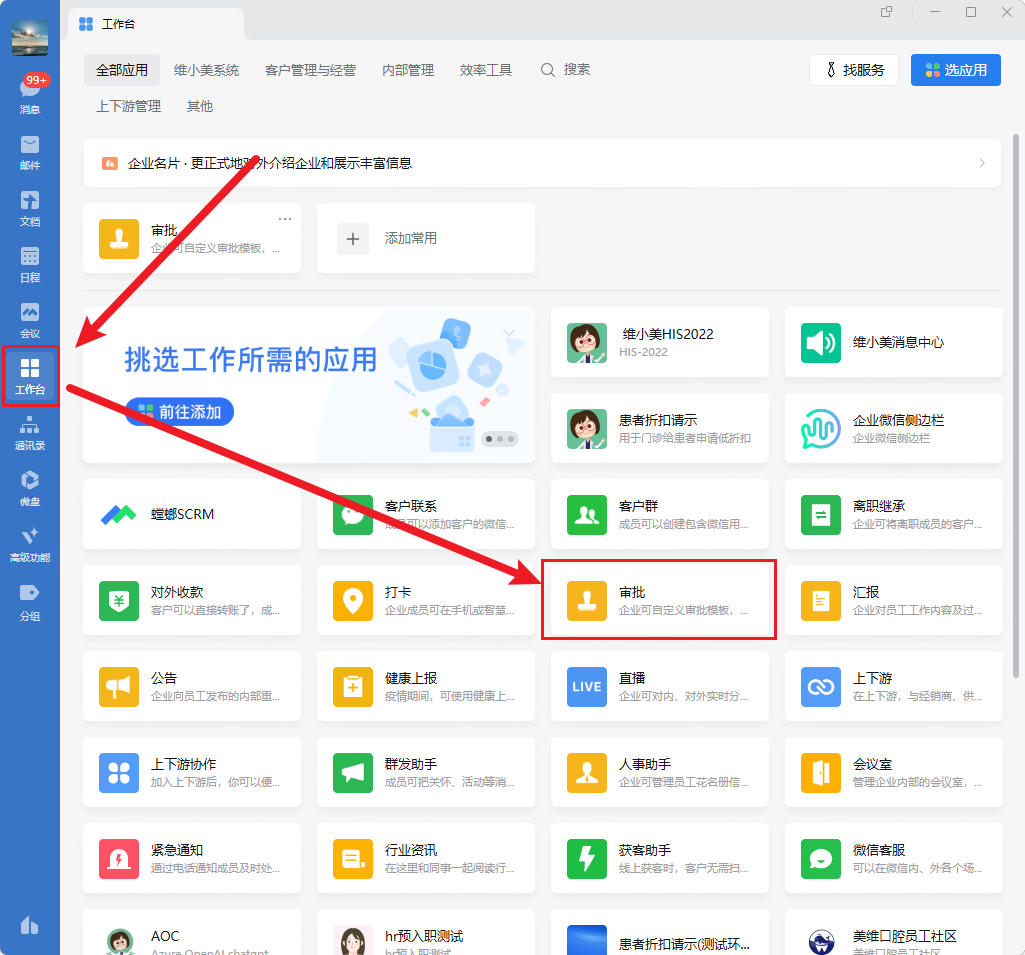Open the 文档 documents sidebar icon

[30, 206]
